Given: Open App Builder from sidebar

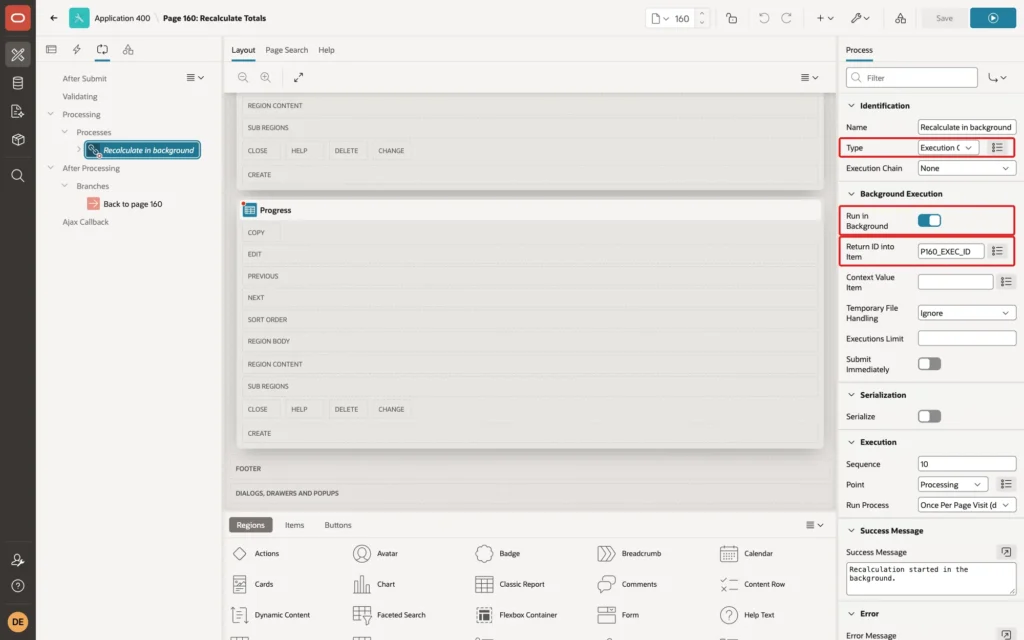Looking at the screenshot, I should point(18,55).
